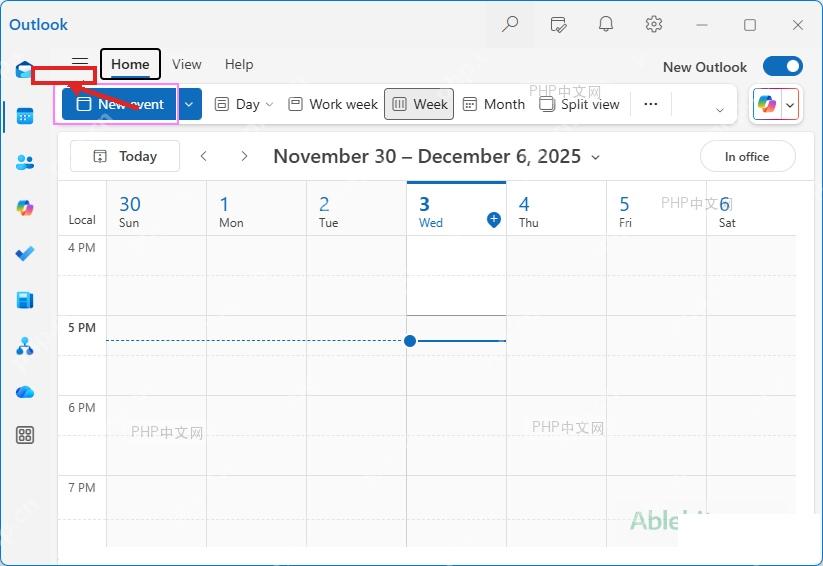This screenshot has width=823, height=566.
Task: Select Friday 5 day header
Action: click(x=657, y=209)
